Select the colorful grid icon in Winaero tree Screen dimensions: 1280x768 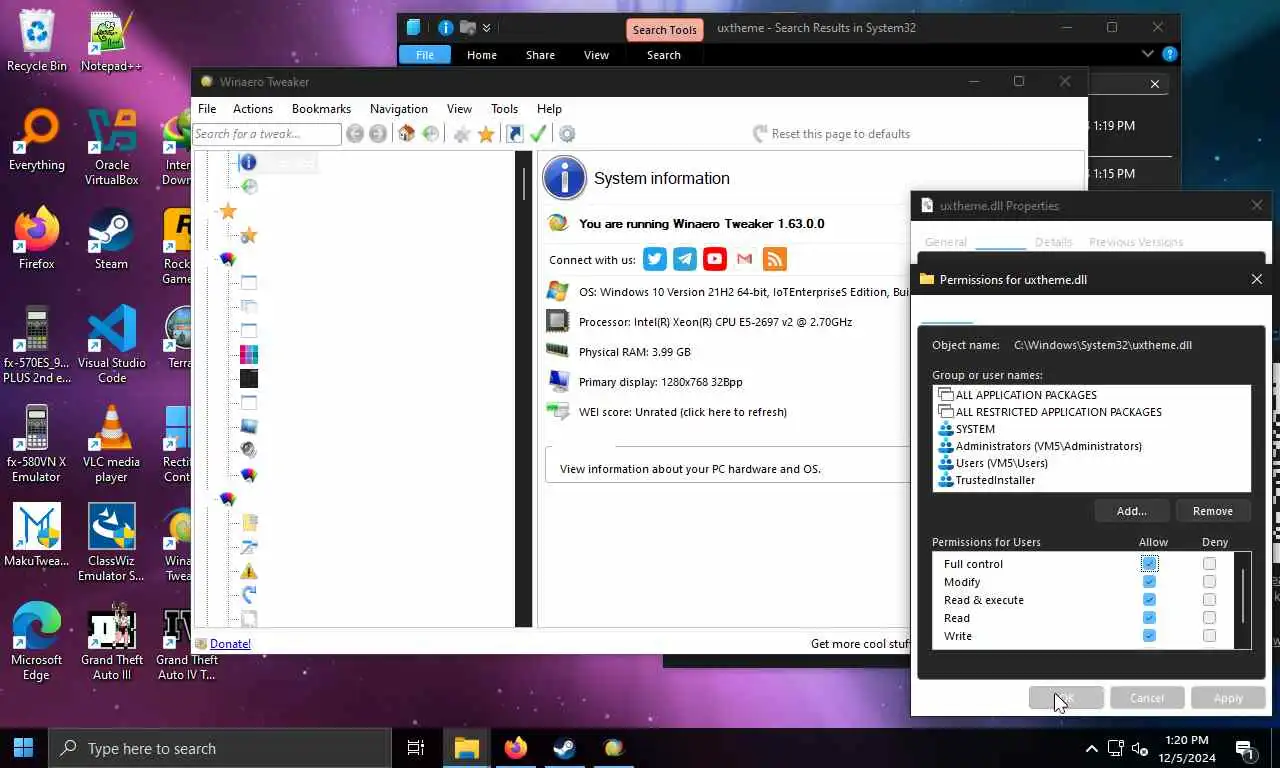click(249, 354)
